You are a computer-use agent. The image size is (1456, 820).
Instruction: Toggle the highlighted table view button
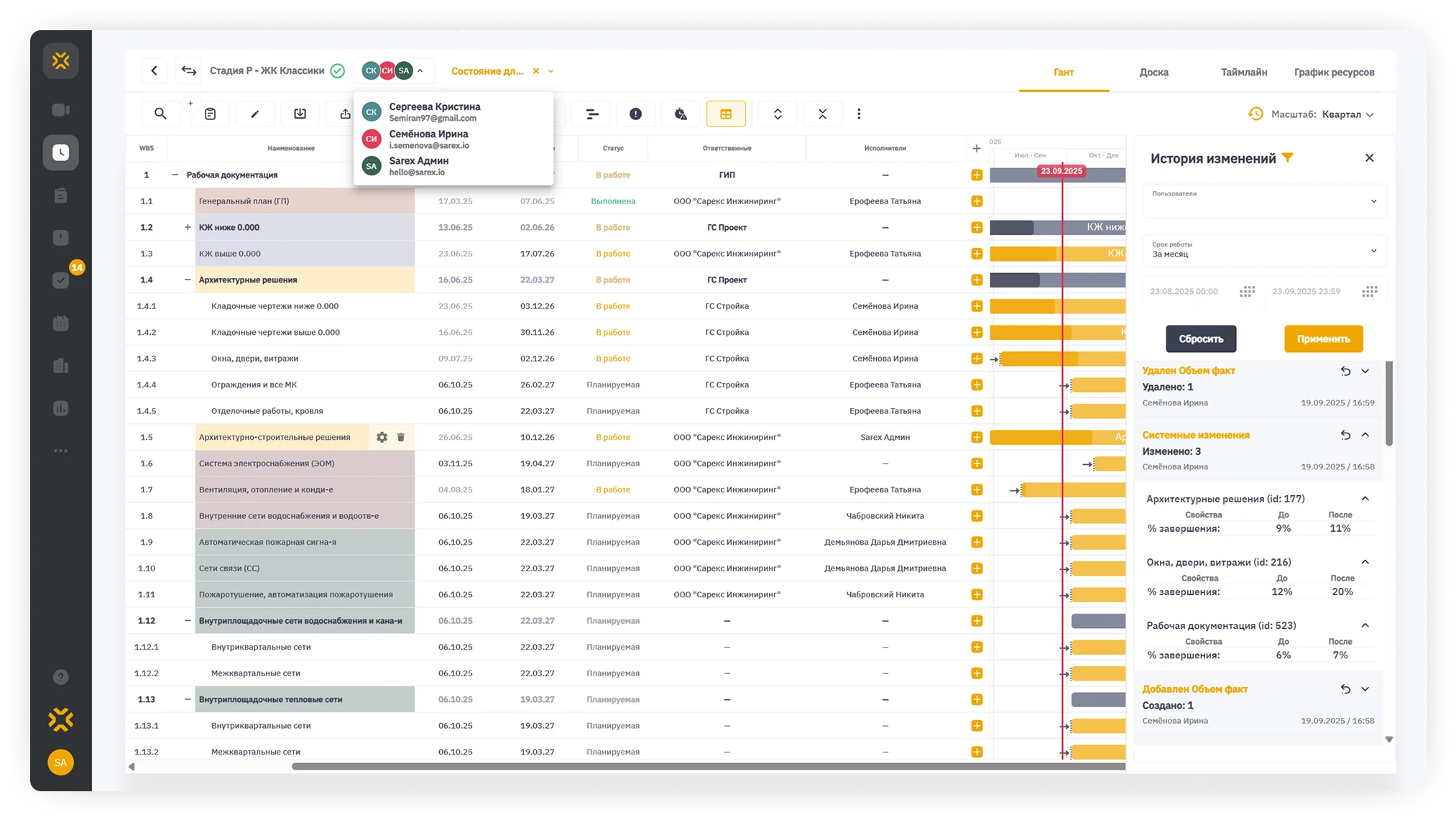726,114
